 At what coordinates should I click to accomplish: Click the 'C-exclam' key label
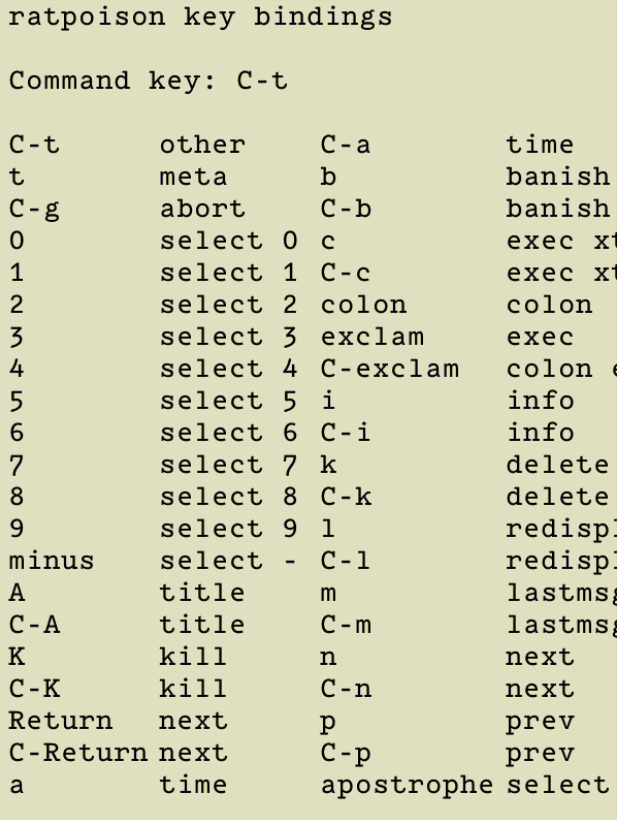(x=390, y=369)
